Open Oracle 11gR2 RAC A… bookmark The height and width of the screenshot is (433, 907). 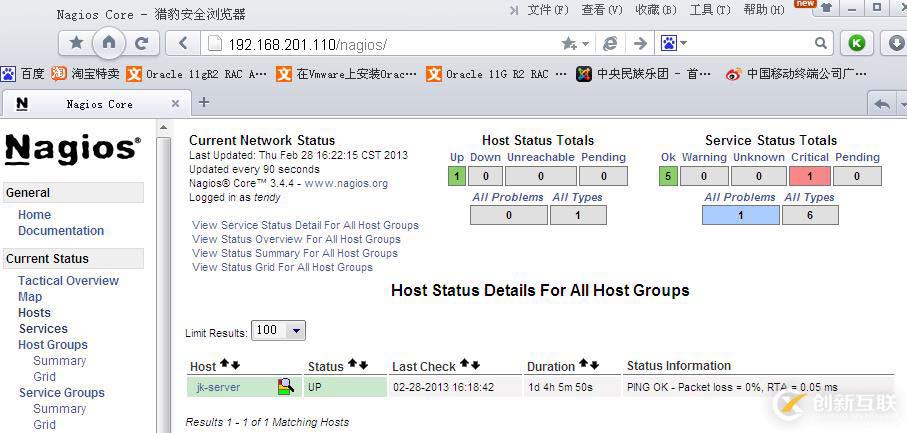pos(196,73)
